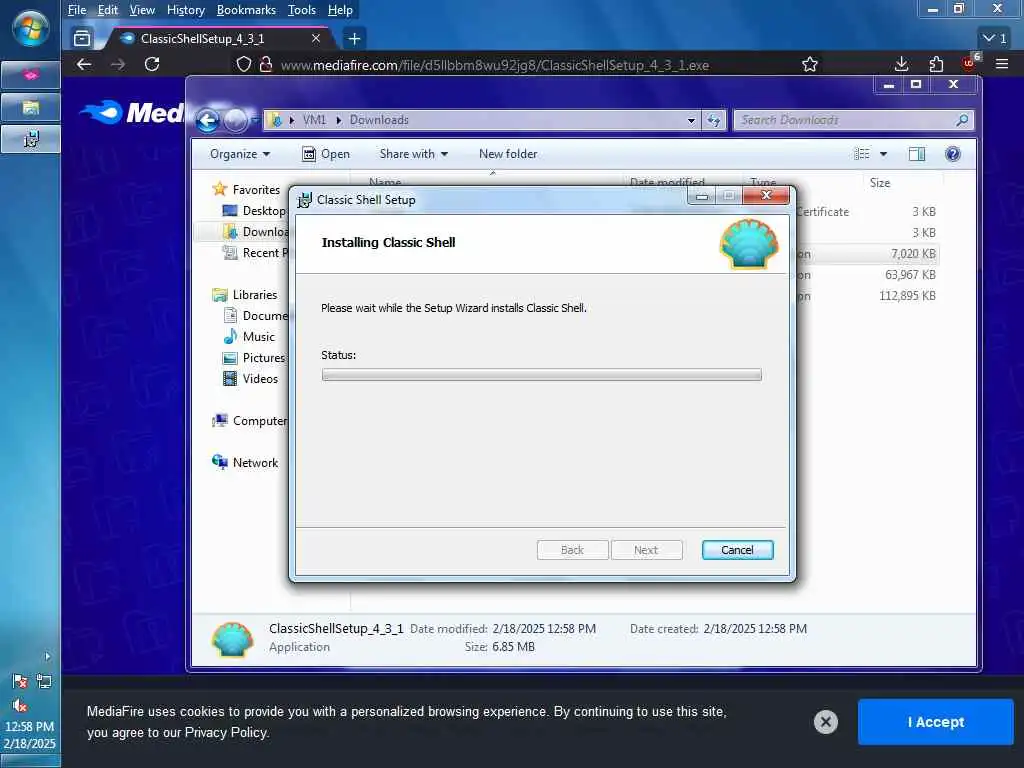Select Videos library
The height and width of the screenshot is (768, 1024).
point(251,378)
